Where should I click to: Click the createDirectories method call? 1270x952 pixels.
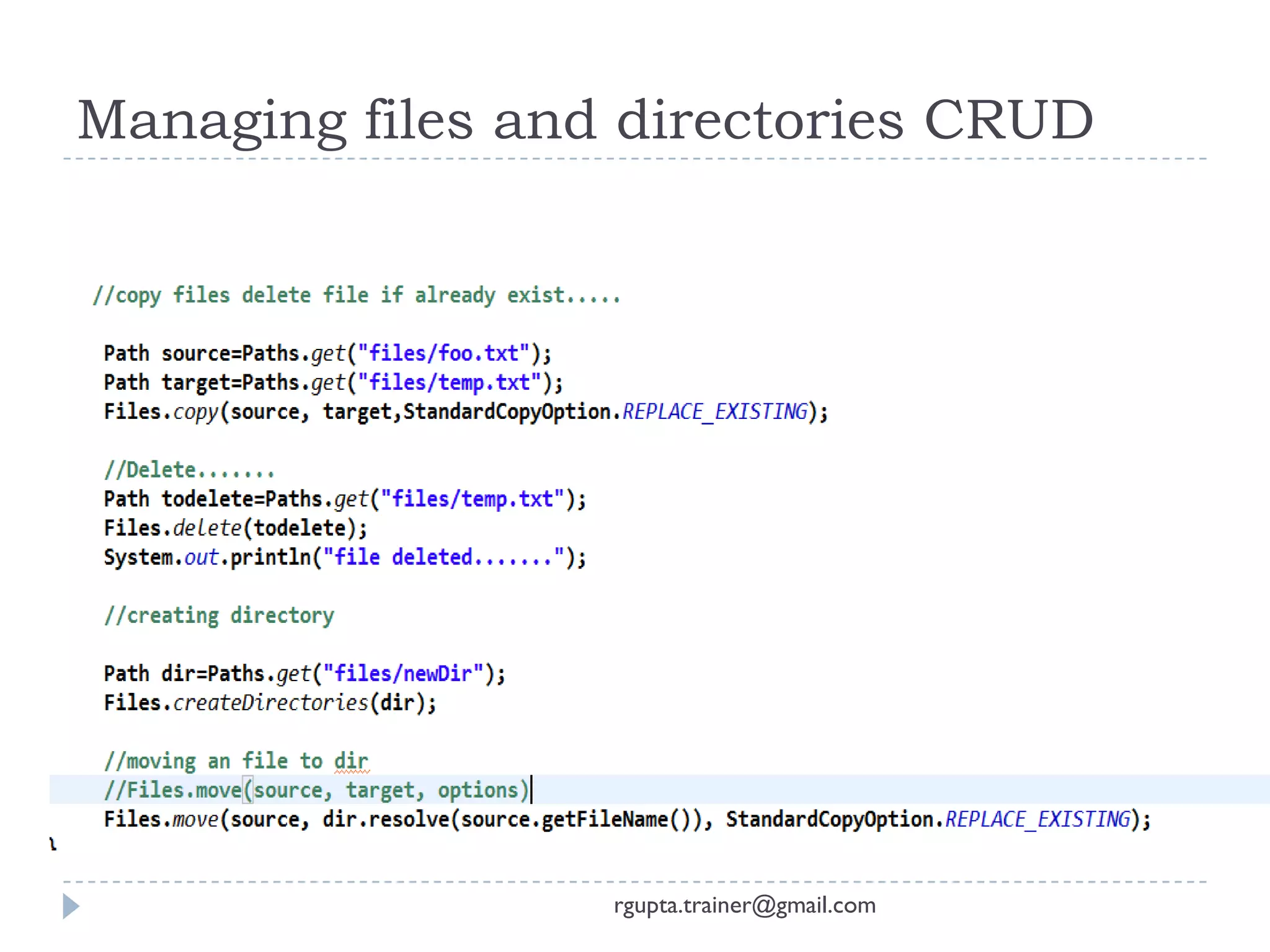click(x=270, y=703)
